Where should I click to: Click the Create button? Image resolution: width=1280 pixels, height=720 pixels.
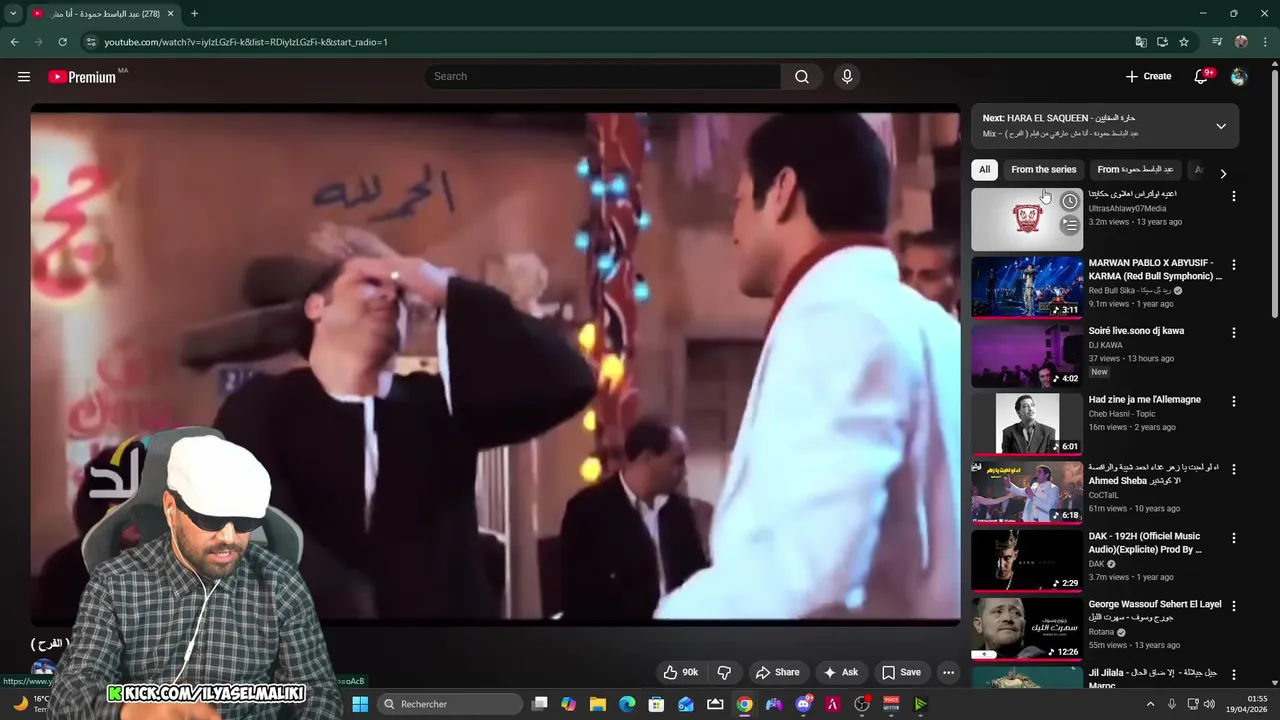coord(1148,76)
